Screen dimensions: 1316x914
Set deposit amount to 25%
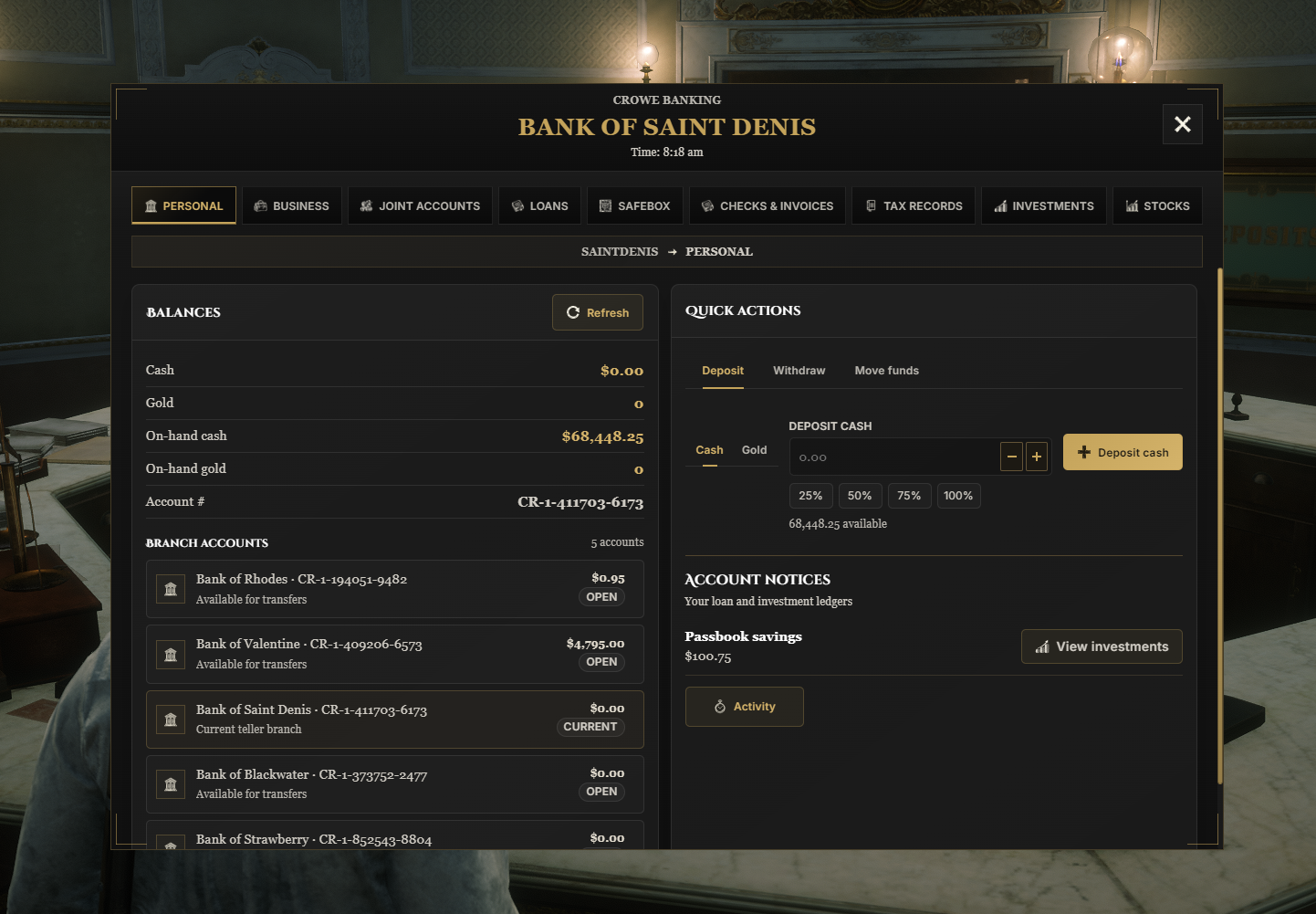(810, 496)
